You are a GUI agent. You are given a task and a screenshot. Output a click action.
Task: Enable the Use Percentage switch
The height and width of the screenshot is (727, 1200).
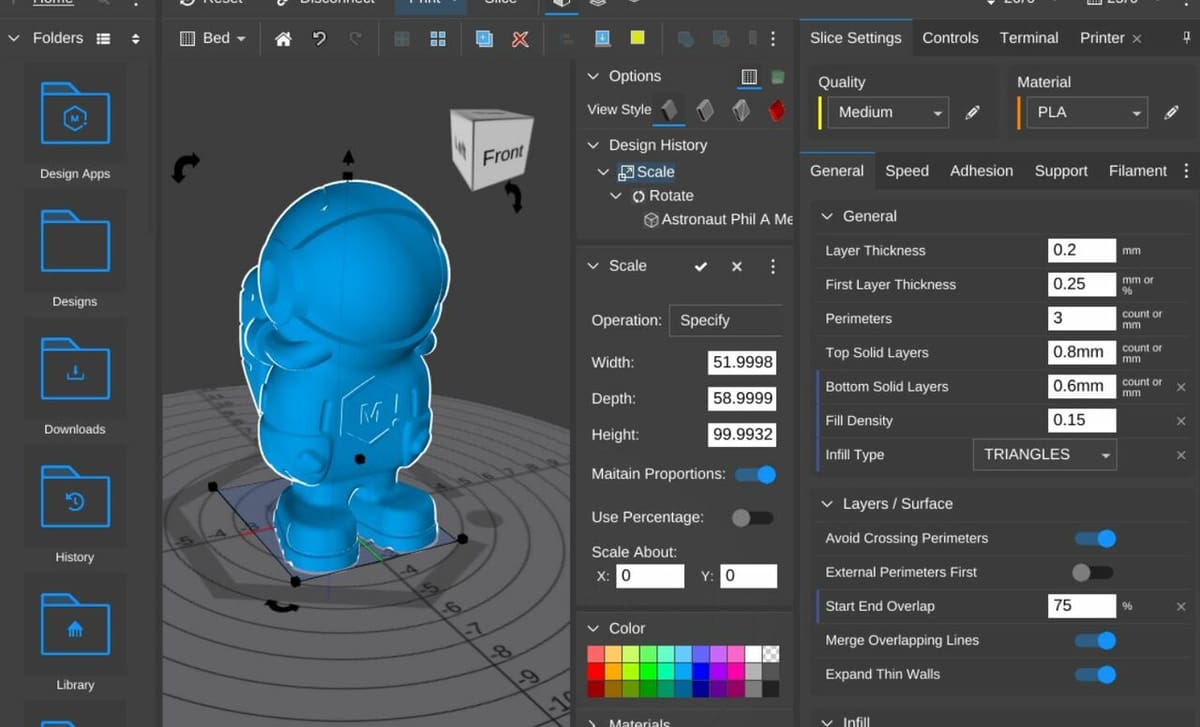[752, 518]
